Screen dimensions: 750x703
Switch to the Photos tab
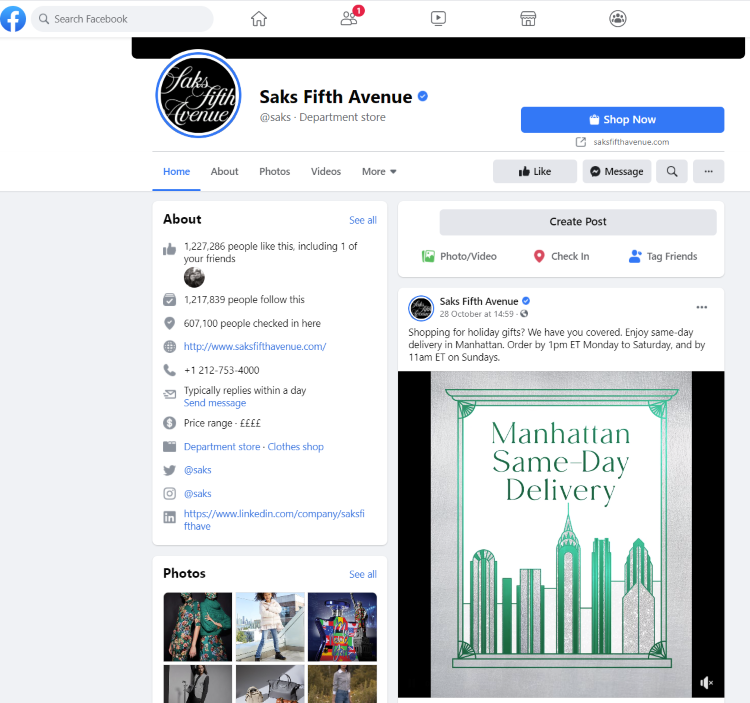click(274, 171)
